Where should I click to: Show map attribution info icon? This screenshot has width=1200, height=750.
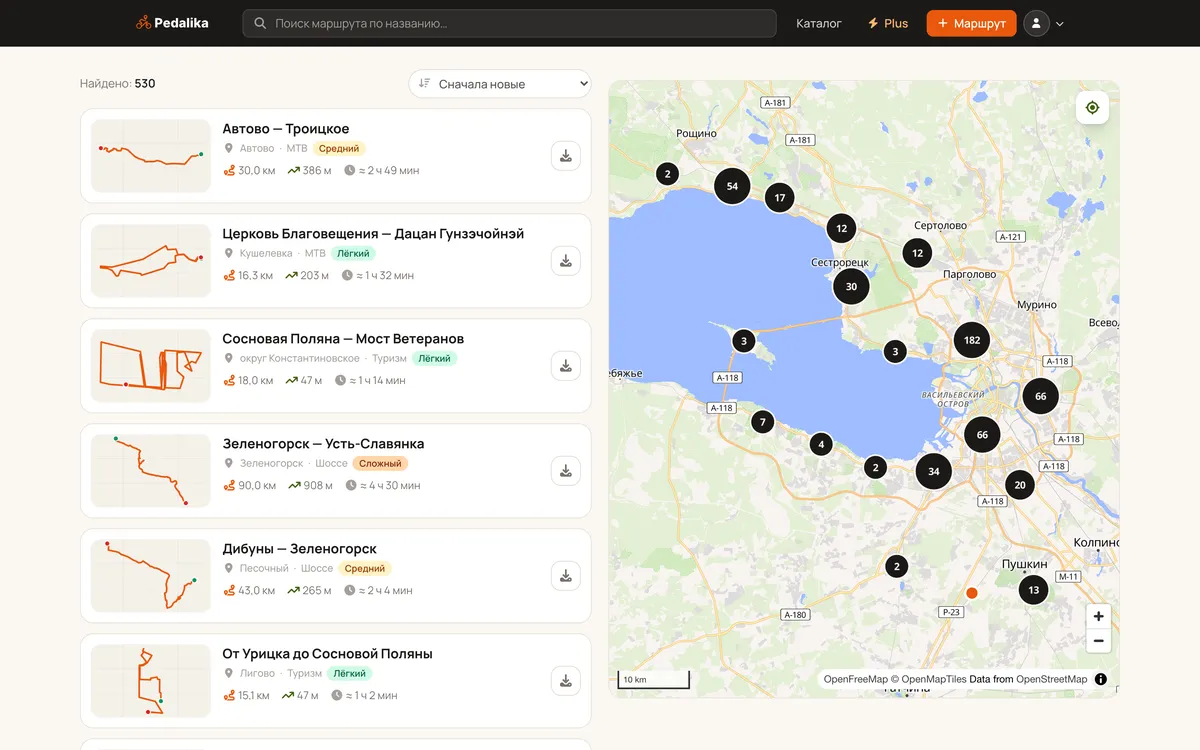[1101, 679]
